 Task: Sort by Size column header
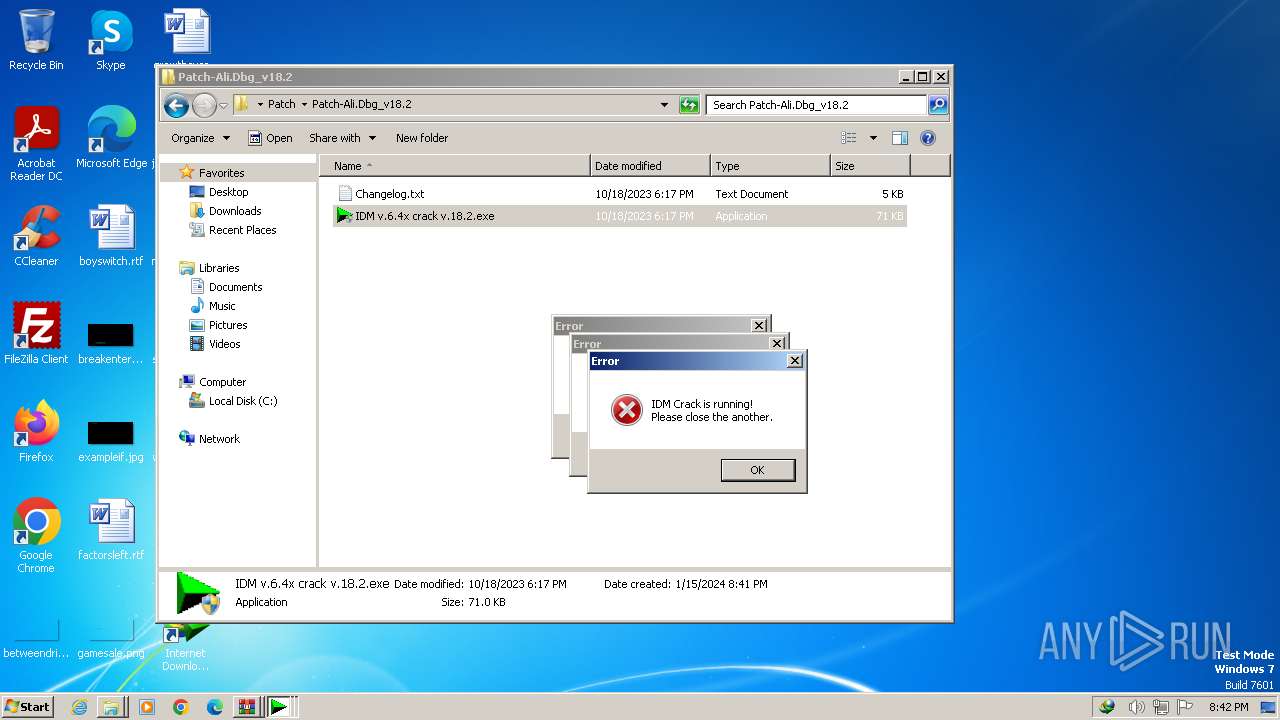[870, 166]
